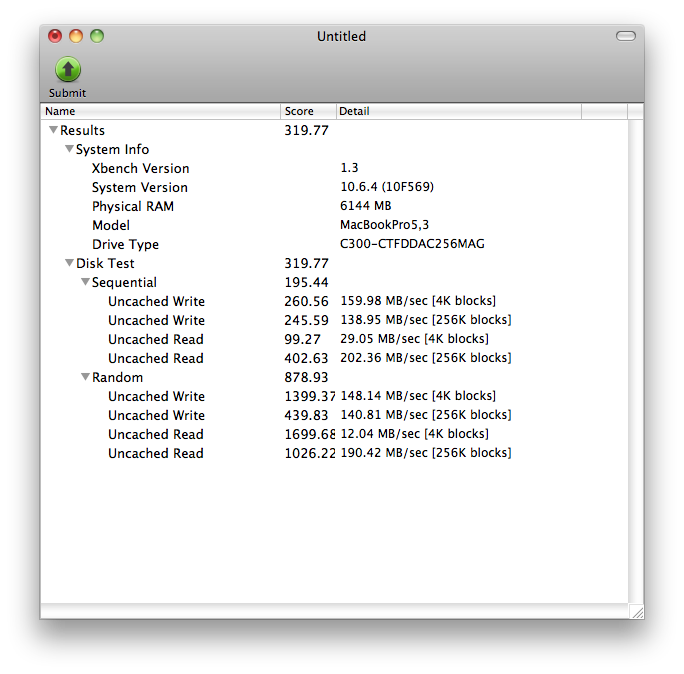Select row with 202.36 MB/sec detail
The width and height of the screenshot is (684, 674).
(x=335, y=358)
